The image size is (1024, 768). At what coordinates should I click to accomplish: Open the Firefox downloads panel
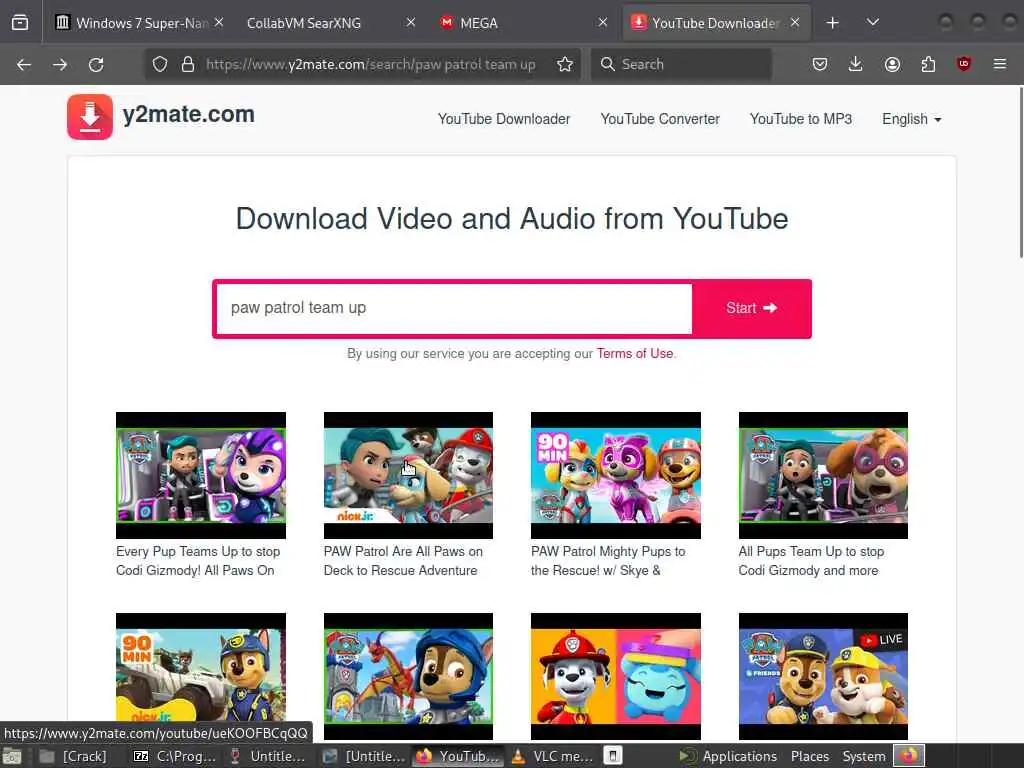856,64
